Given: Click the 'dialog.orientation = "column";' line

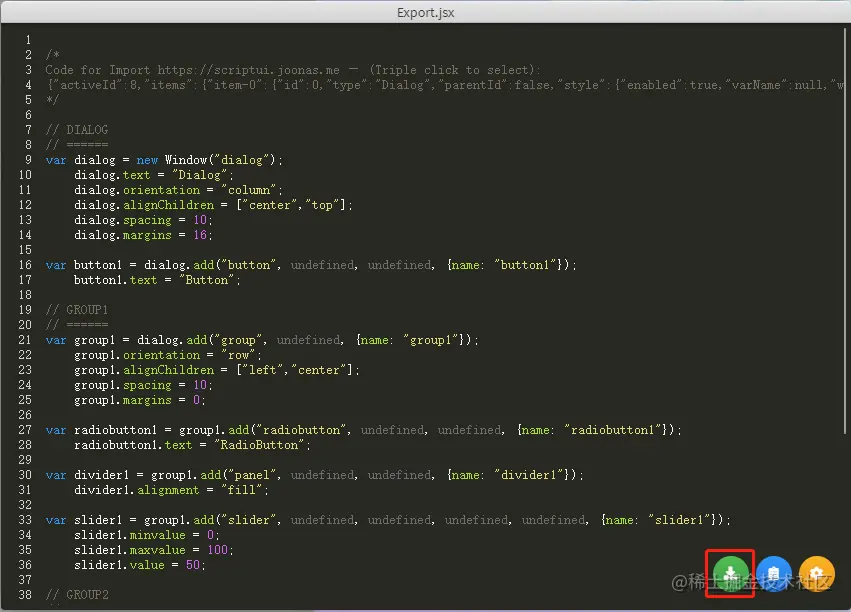Looking at the screenshot, I should coord(178,190).
